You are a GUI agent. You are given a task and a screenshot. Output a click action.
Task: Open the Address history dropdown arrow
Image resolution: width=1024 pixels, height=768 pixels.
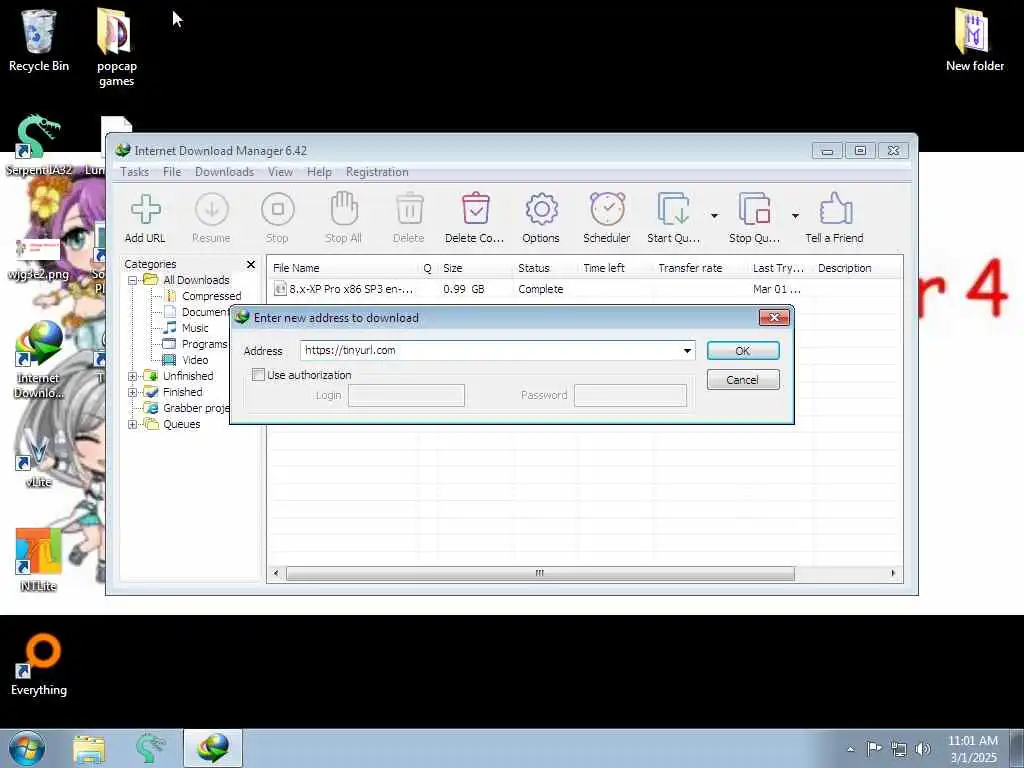pyautogui.click(x=687, y=351)
